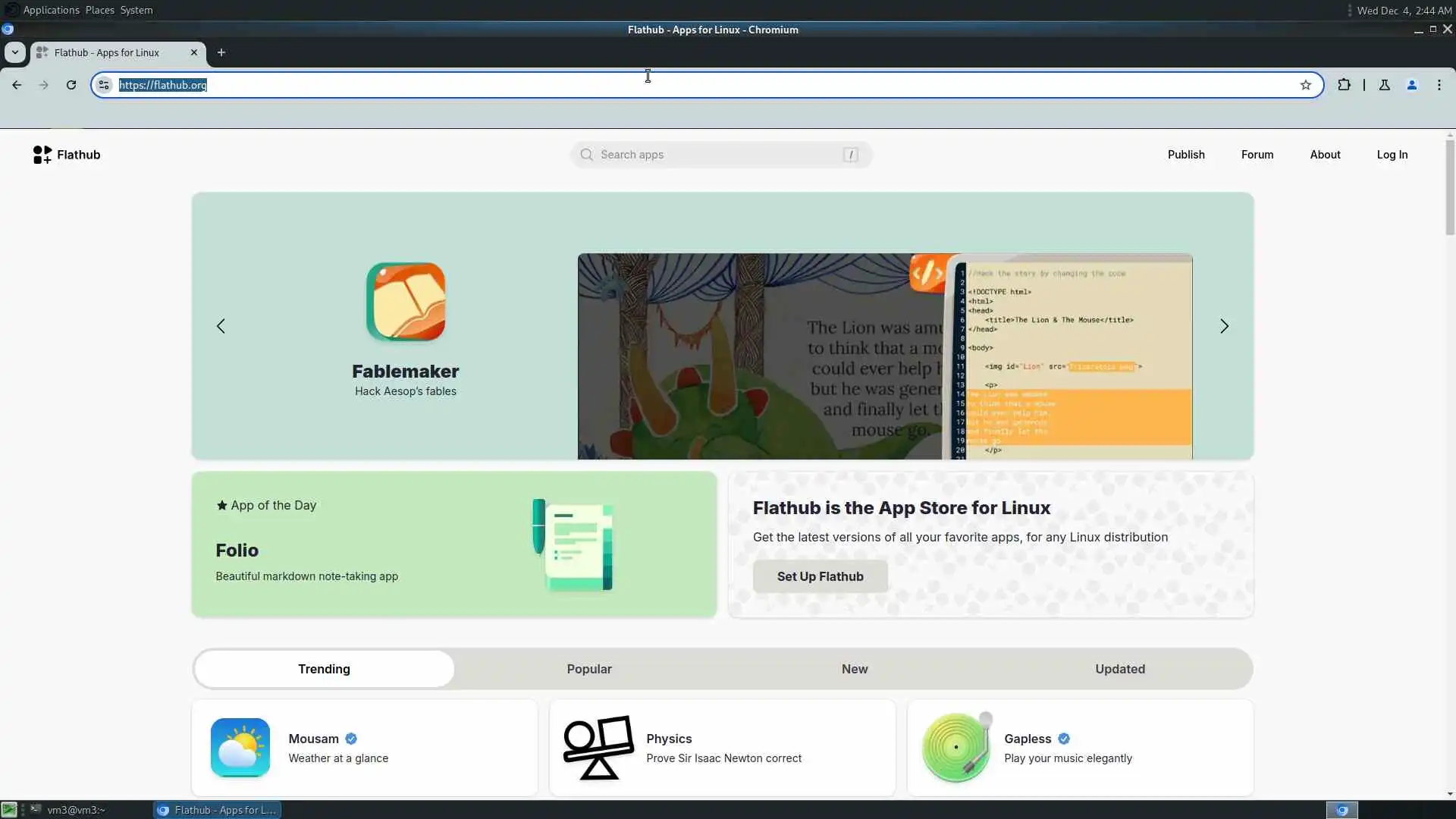Open the Applications menu in the top panel

(x=51, y=10)
